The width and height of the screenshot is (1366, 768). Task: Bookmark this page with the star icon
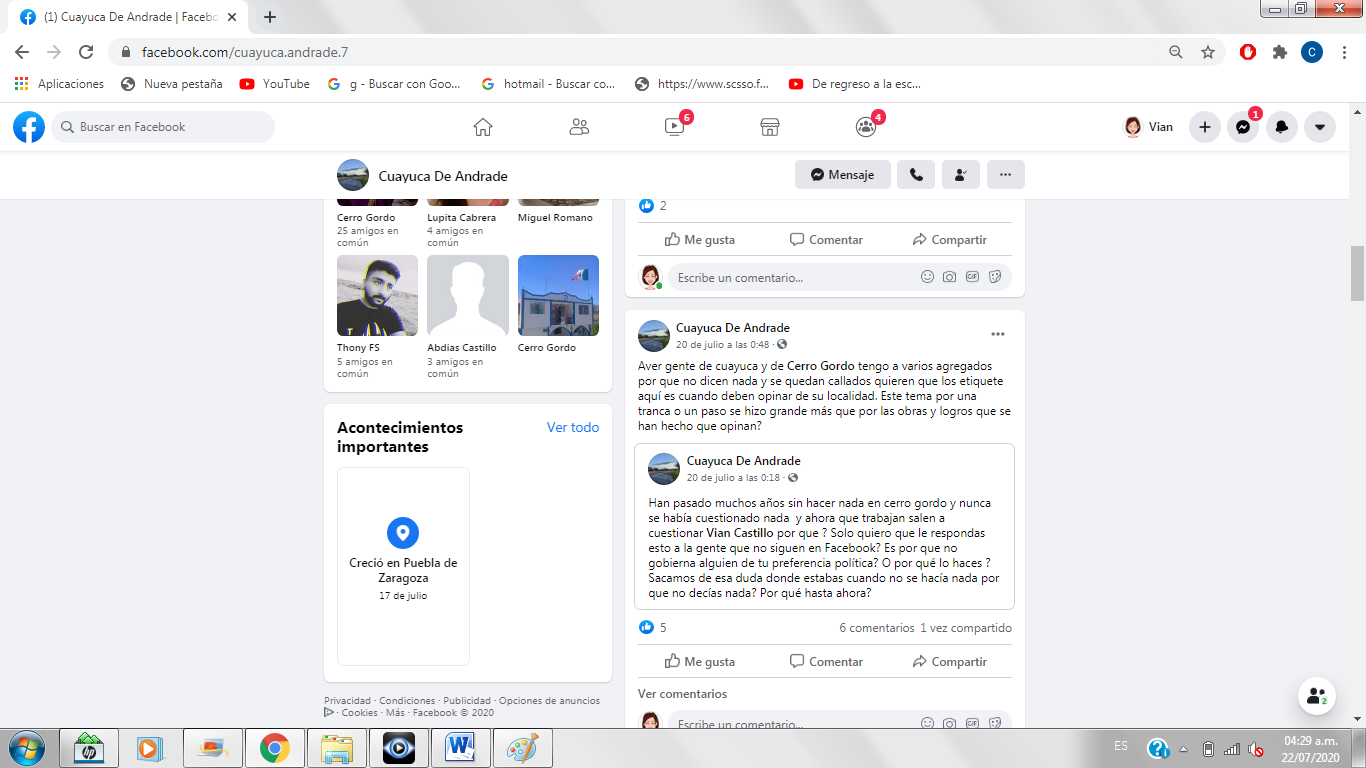coord(1208,52)
